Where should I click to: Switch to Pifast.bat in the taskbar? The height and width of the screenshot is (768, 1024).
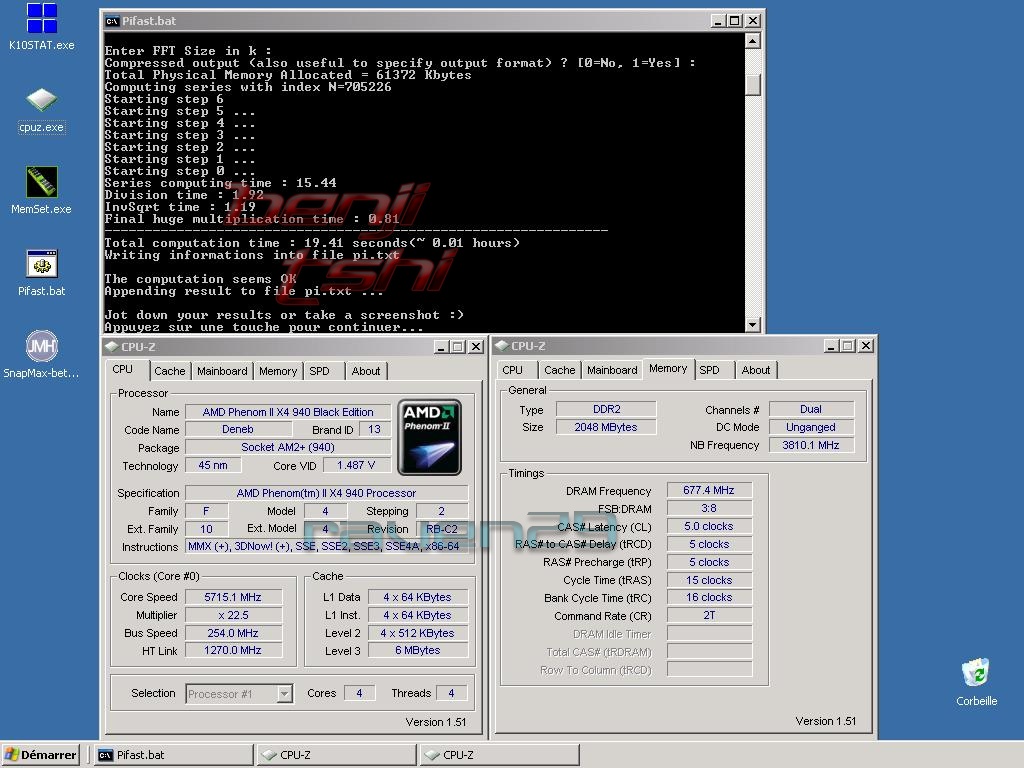174,755
